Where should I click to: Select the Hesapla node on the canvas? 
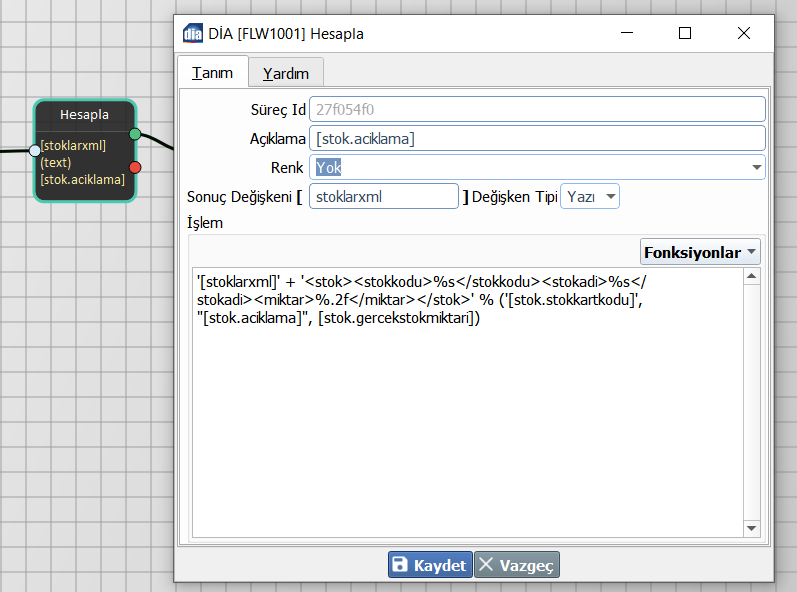(x=84, y=151)
